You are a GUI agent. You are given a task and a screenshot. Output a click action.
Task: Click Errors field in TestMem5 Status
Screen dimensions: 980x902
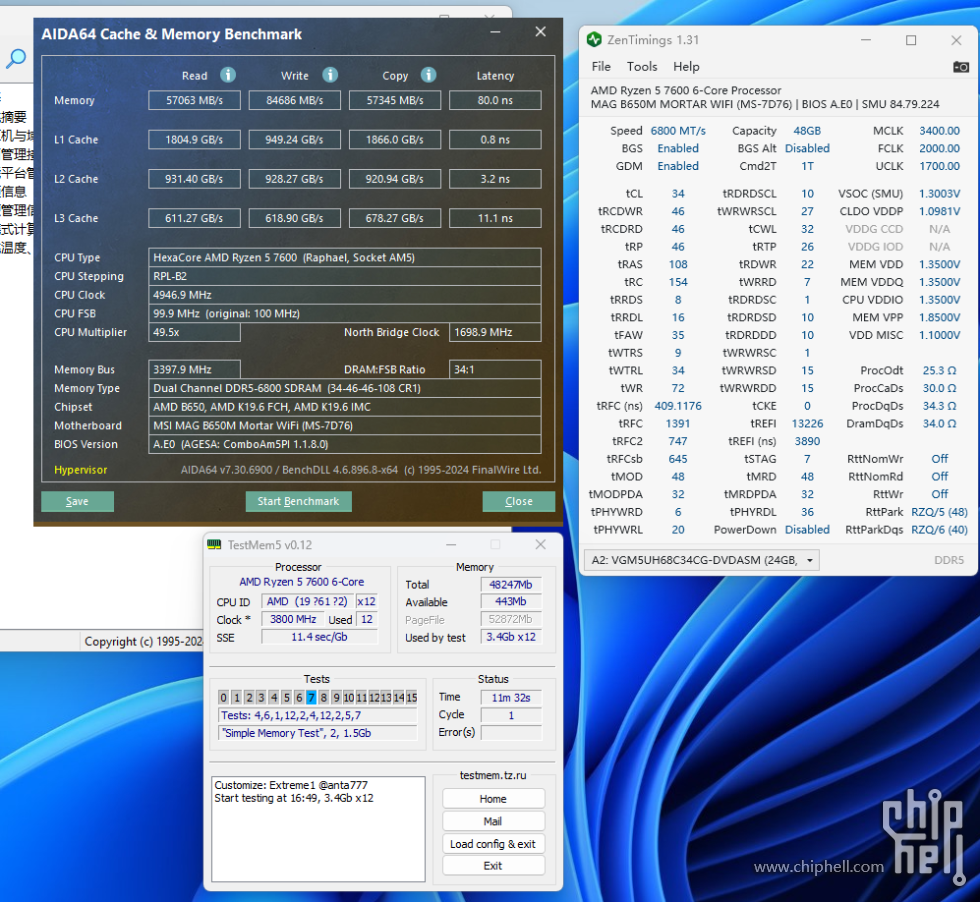pos(511,732)
